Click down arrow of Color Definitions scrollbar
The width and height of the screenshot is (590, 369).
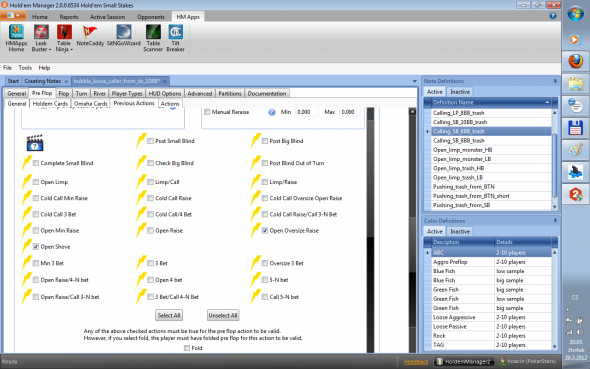[x=554, y=346]
